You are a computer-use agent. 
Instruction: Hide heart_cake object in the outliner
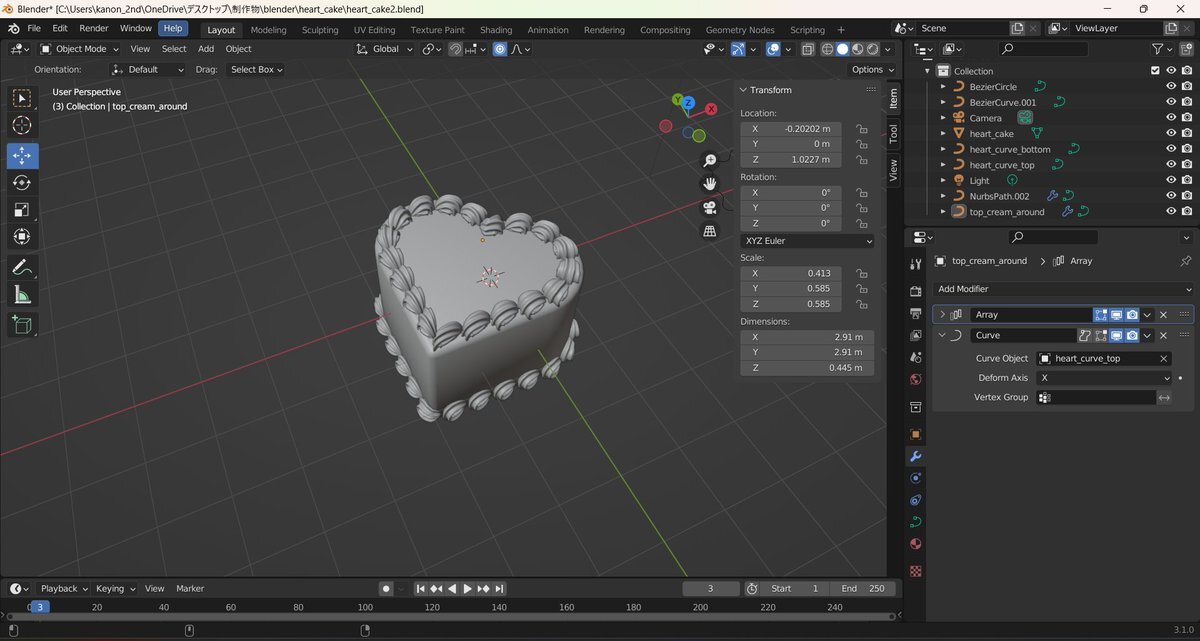pos(1170,133)
